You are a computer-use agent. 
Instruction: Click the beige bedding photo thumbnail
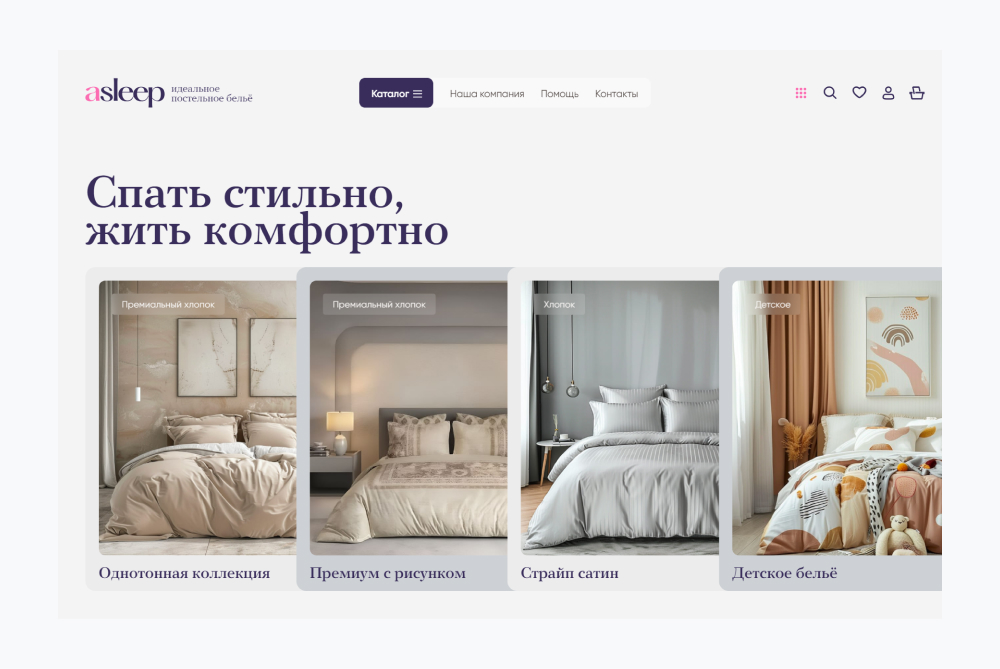pyautogui.click(x=198, y=418)
